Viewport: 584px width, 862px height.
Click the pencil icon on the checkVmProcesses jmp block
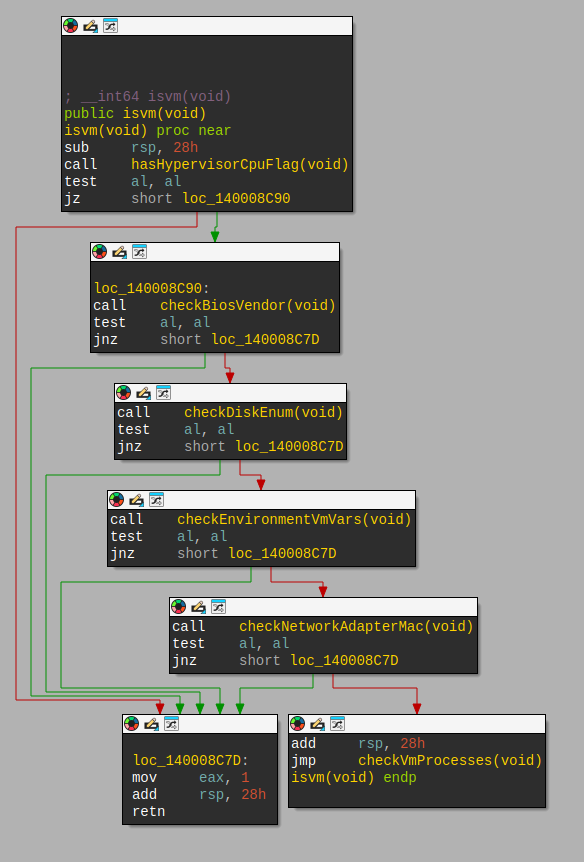(x=317, y=723)
